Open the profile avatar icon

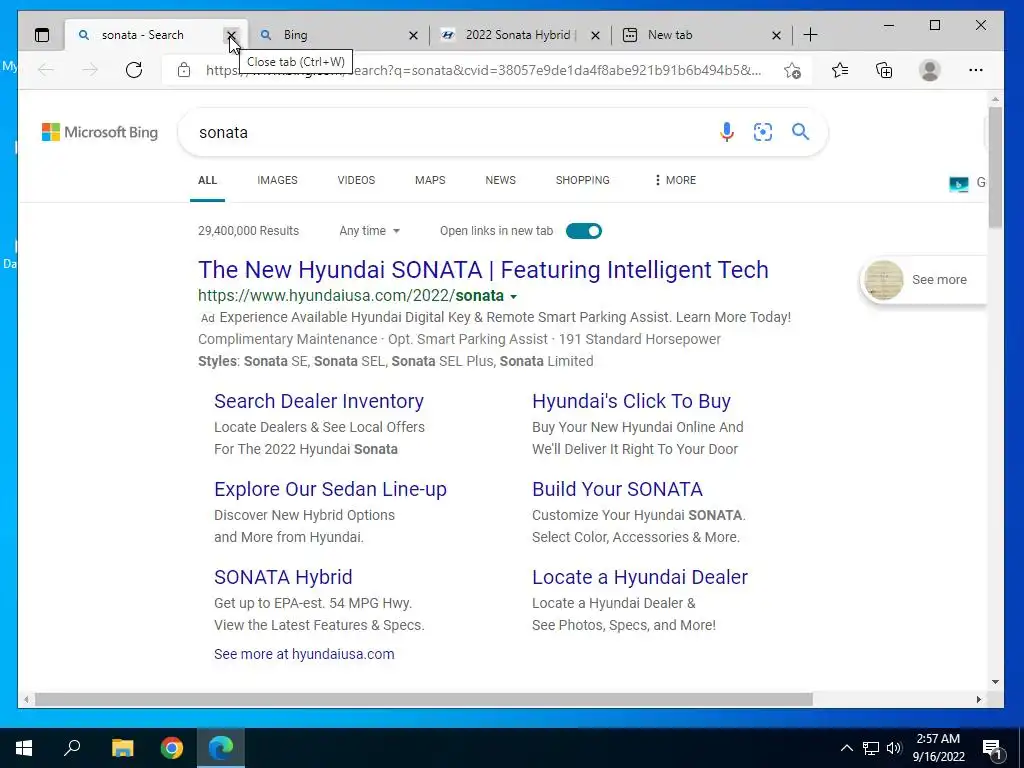929,70
